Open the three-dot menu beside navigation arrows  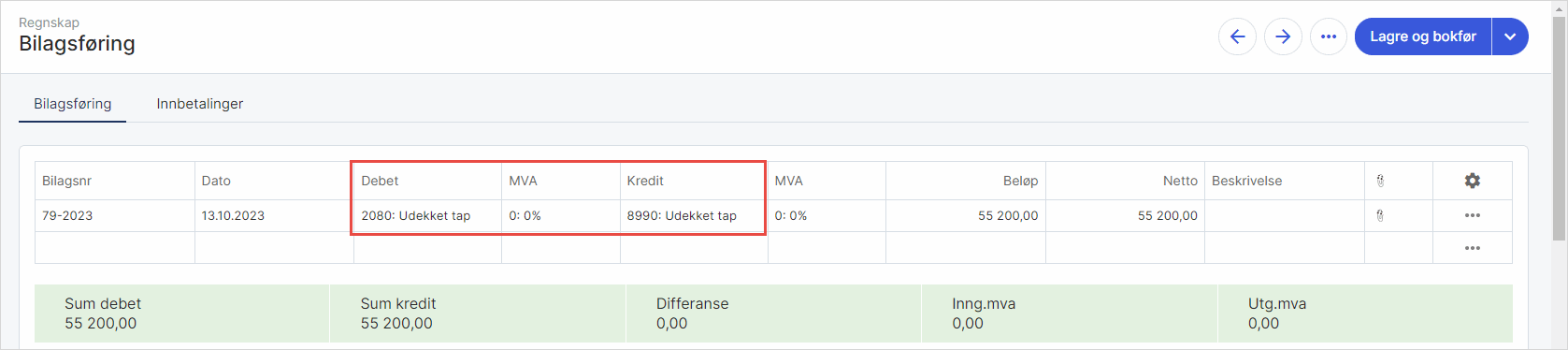tap(1329, 36)
